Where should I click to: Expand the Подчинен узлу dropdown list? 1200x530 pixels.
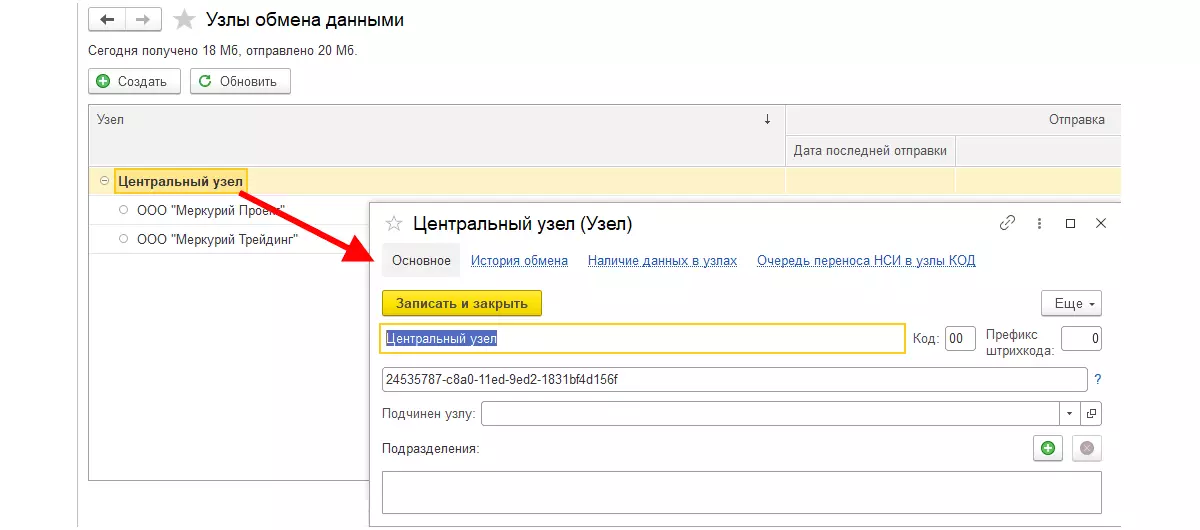1069,413
